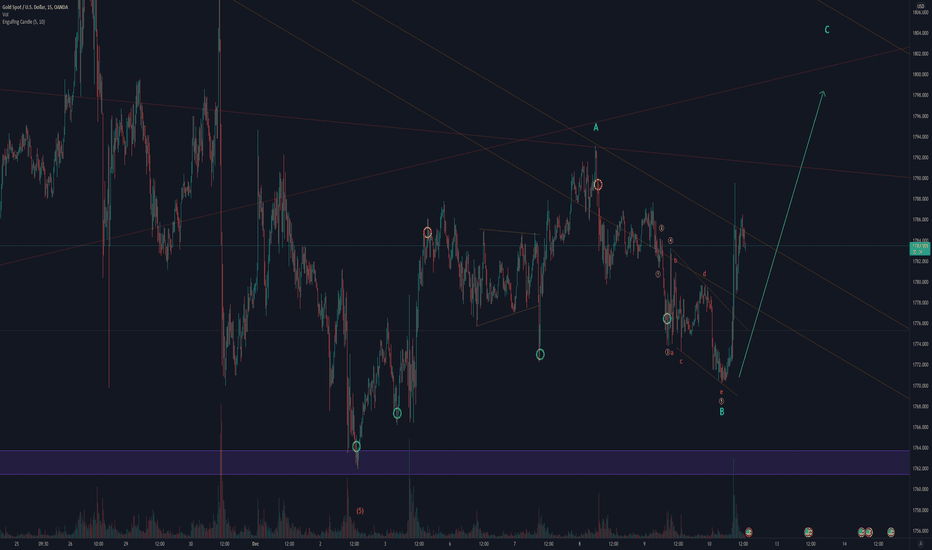
Task: Click the 1764.000 price axis label
Action: point(920,448)
